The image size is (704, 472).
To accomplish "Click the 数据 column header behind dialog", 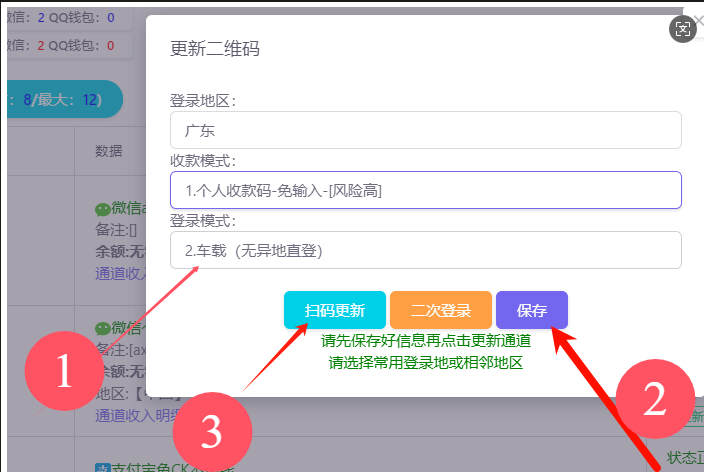I will click(x=108, y=151).
